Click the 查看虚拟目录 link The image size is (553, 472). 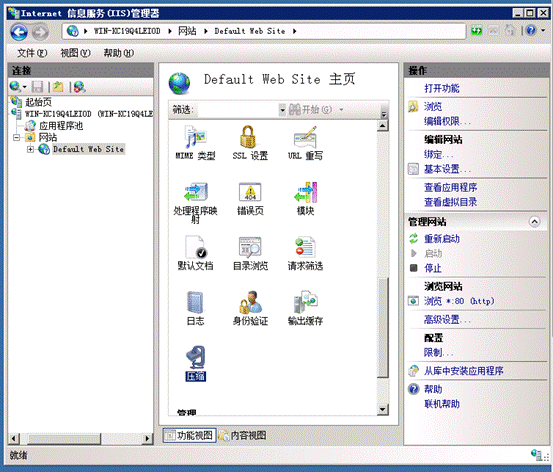tap(450, 202)
